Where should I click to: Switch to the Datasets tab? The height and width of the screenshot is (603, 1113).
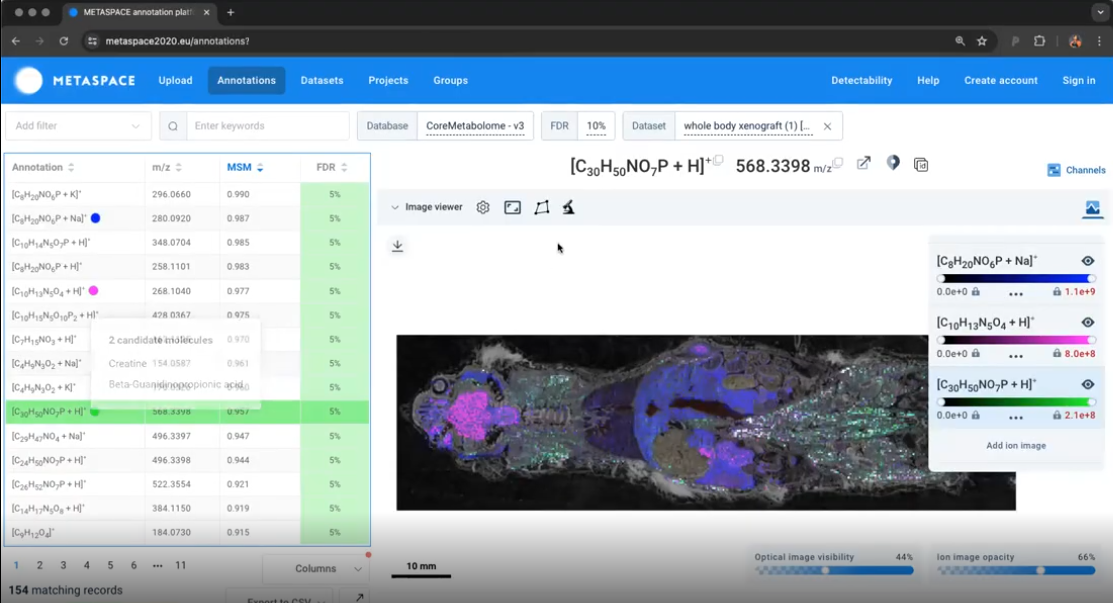[x=321, y=80]
